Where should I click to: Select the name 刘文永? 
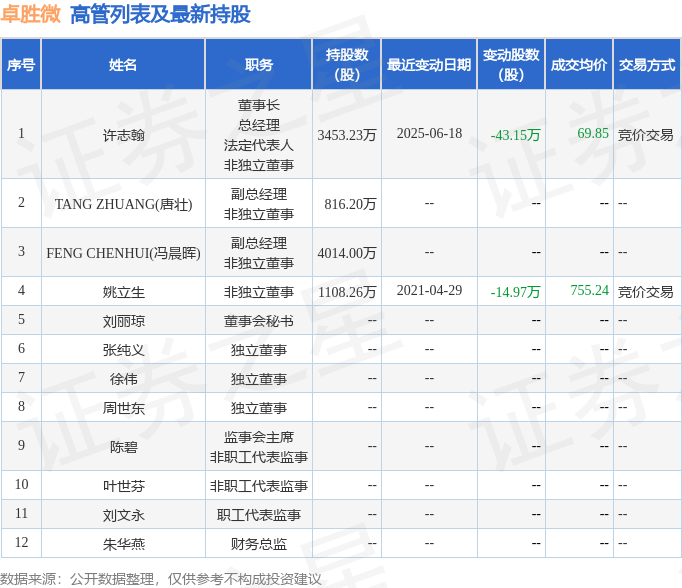[124, 515]
